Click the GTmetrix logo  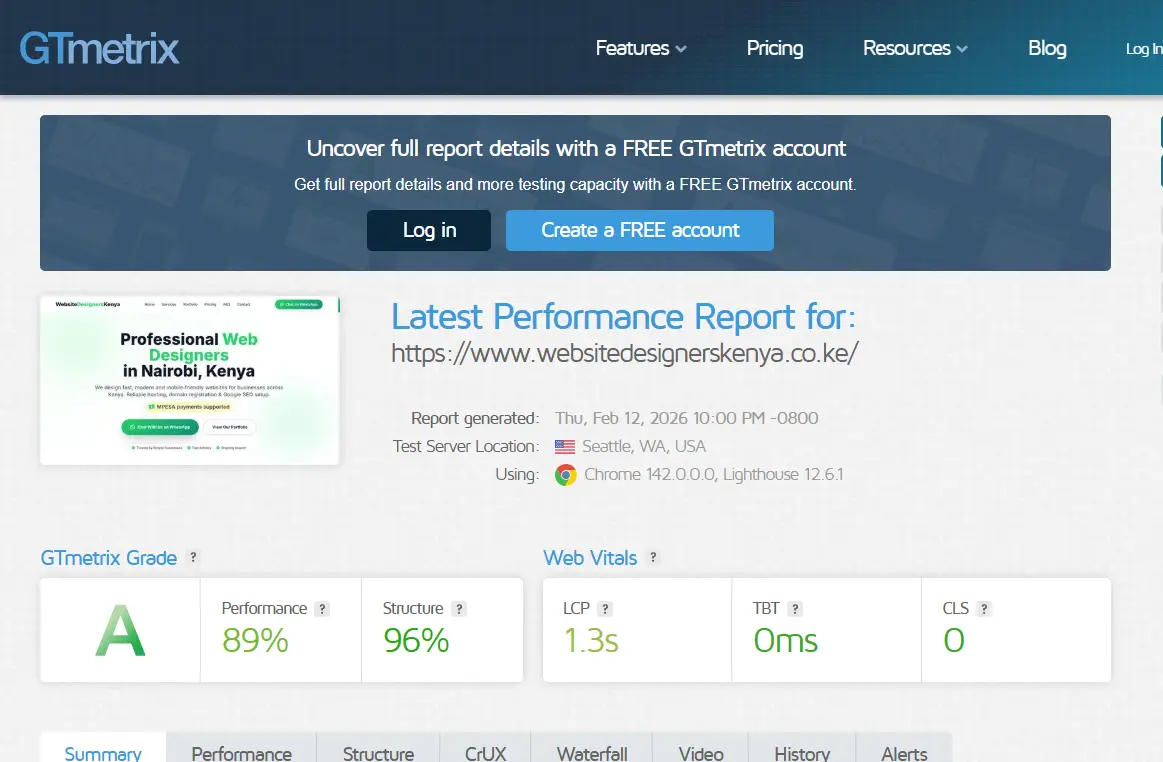coord(99,48)
